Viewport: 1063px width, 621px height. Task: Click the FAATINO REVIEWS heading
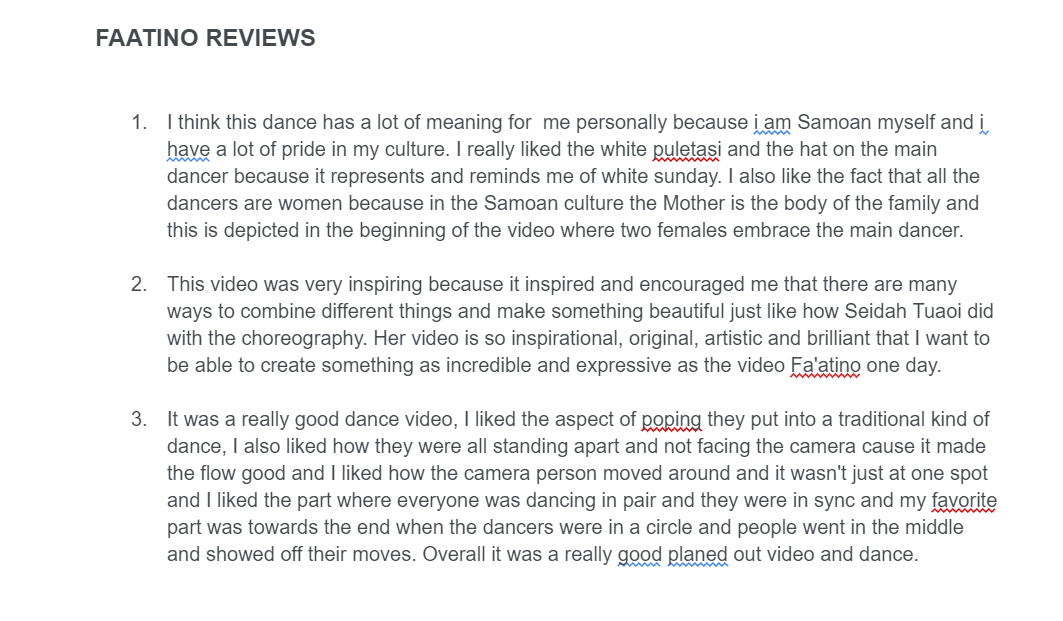coord(205,38)
